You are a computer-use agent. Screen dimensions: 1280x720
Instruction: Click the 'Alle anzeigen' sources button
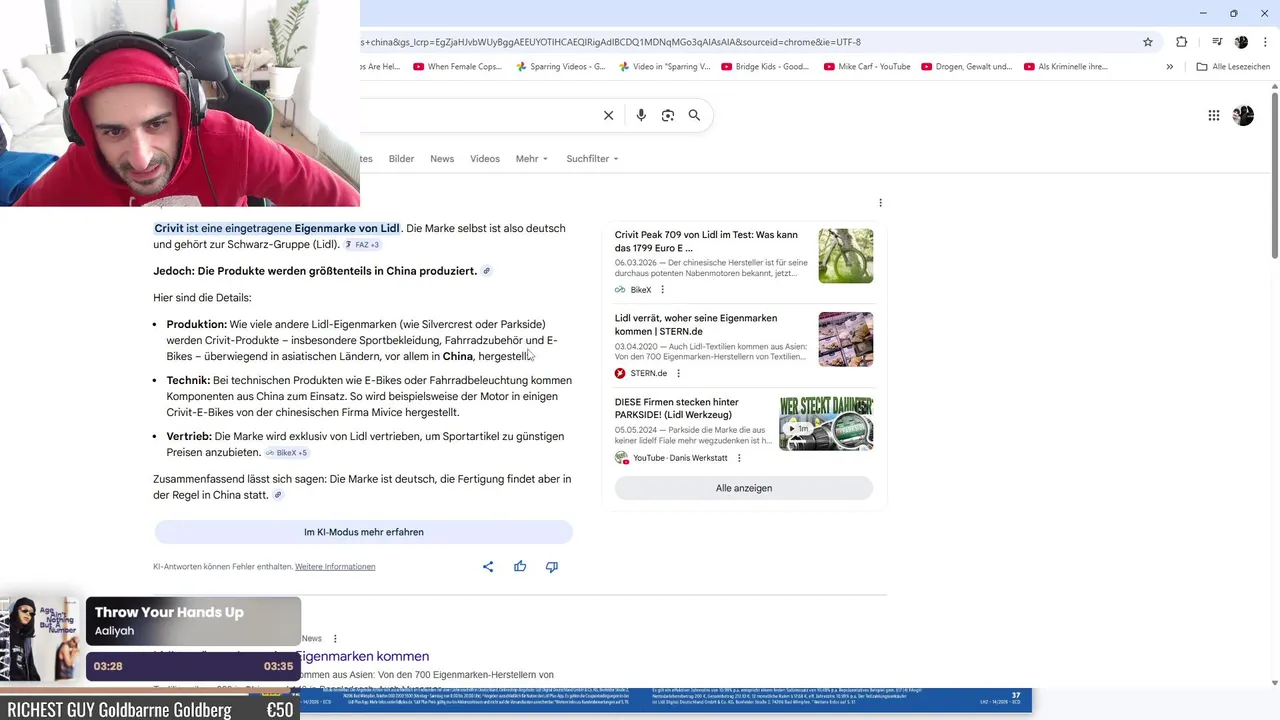click(x=744, y=488)
